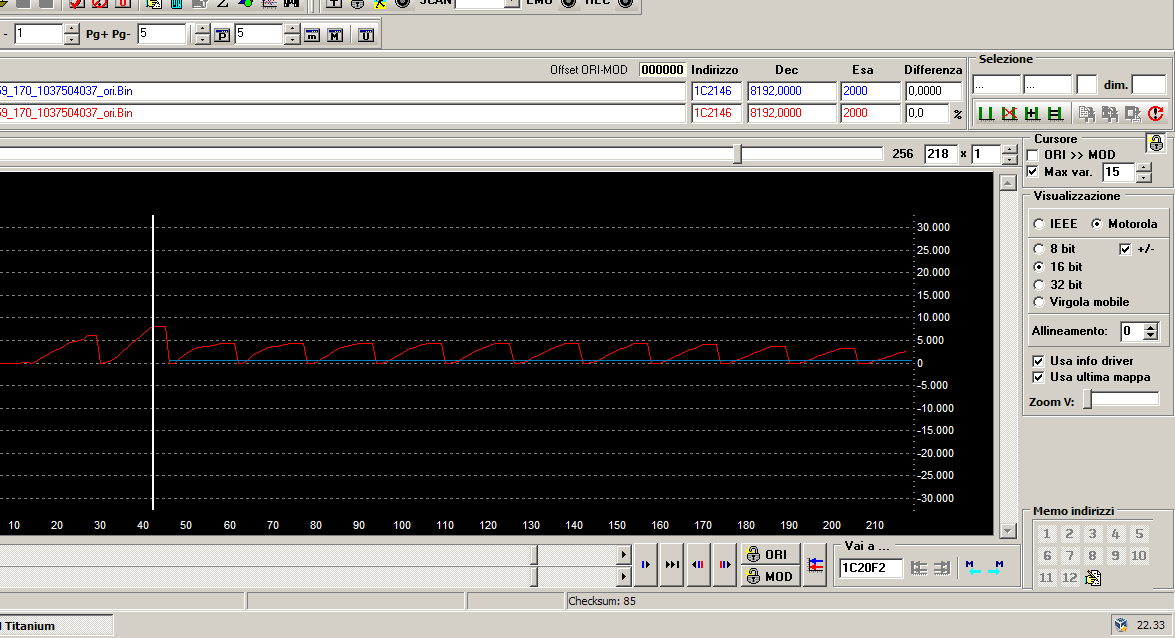Select the 16 bit radio option
Viewport: 1175px width, 638px height.
click(x=1039, y=267)
